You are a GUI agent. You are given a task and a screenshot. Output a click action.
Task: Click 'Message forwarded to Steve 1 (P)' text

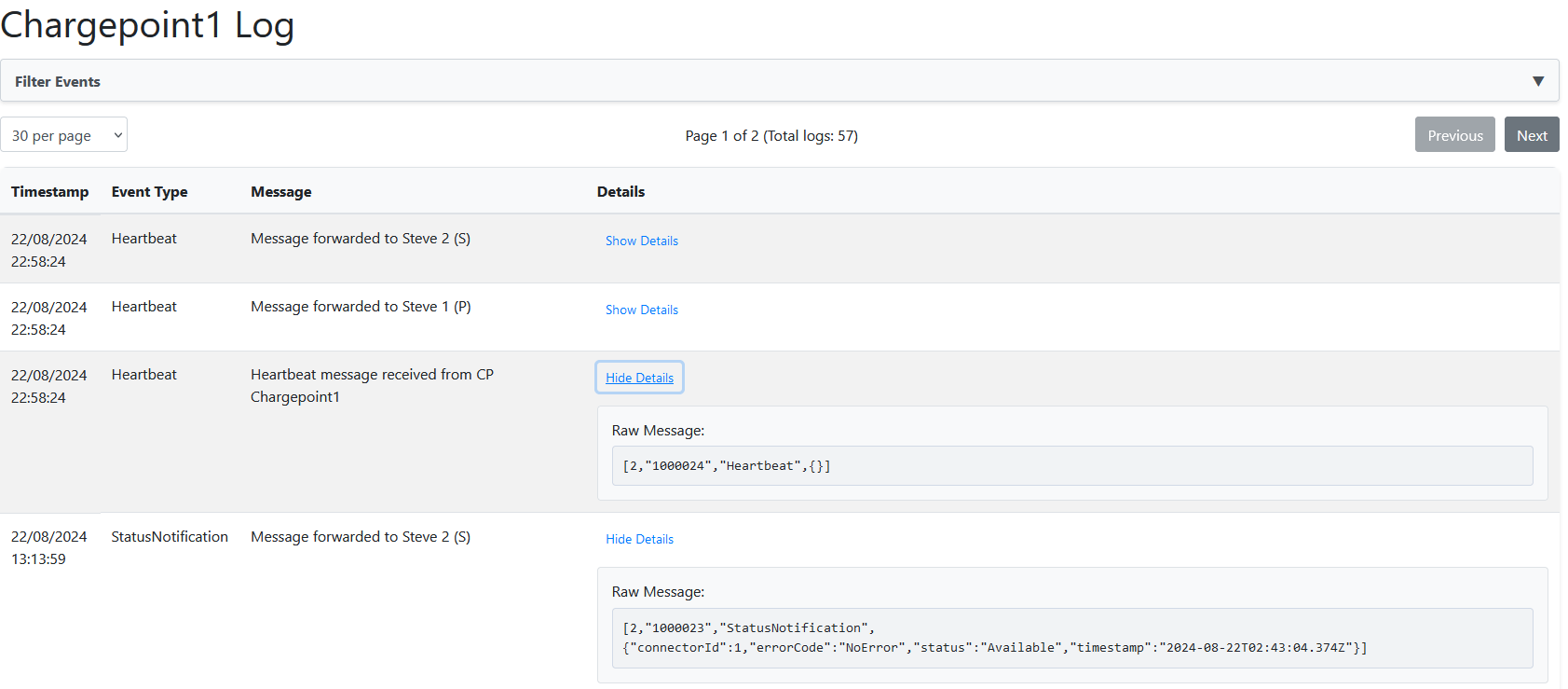(361, 306)
